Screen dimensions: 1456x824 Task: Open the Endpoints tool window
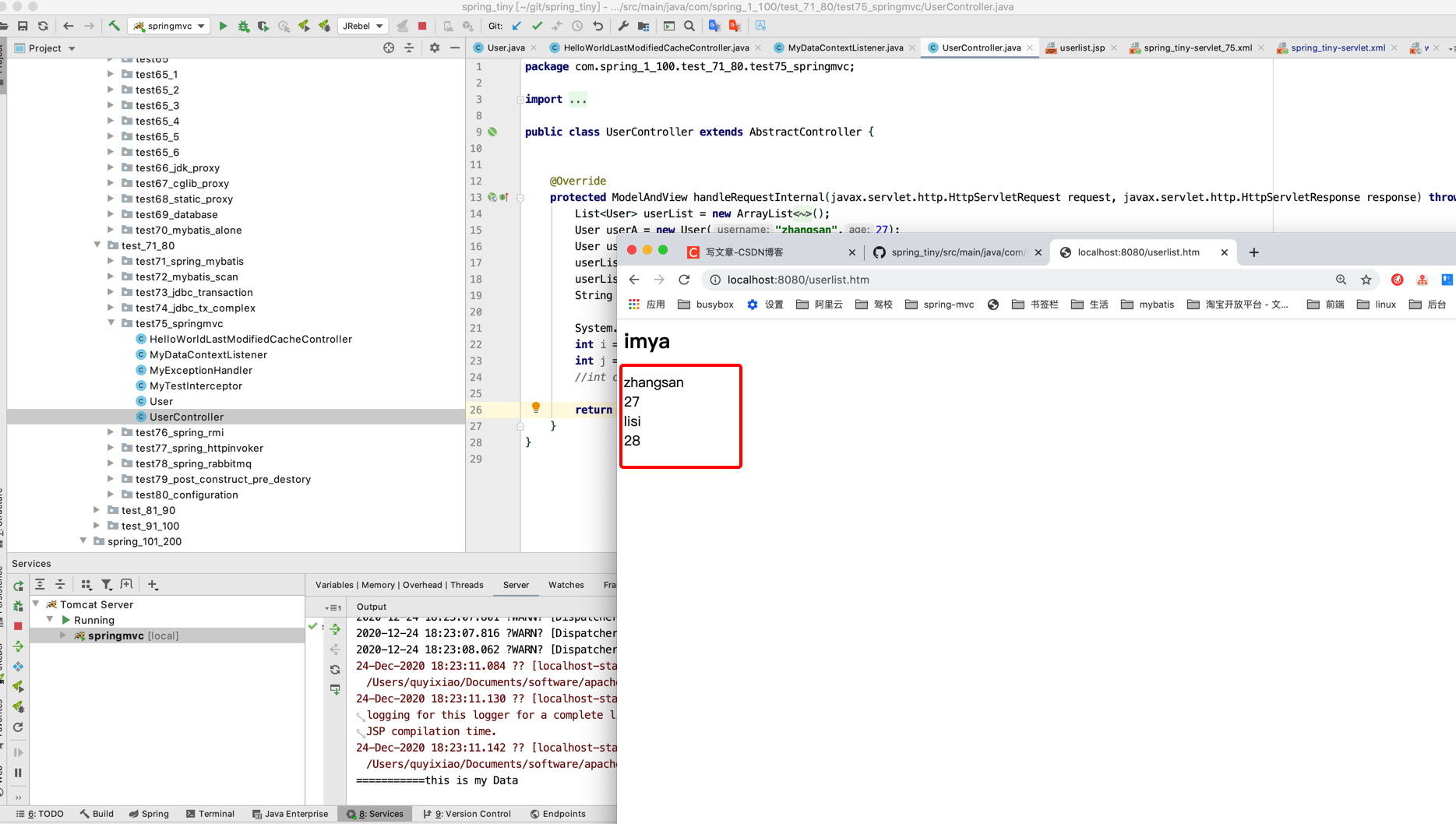click(x=558, y=814)
